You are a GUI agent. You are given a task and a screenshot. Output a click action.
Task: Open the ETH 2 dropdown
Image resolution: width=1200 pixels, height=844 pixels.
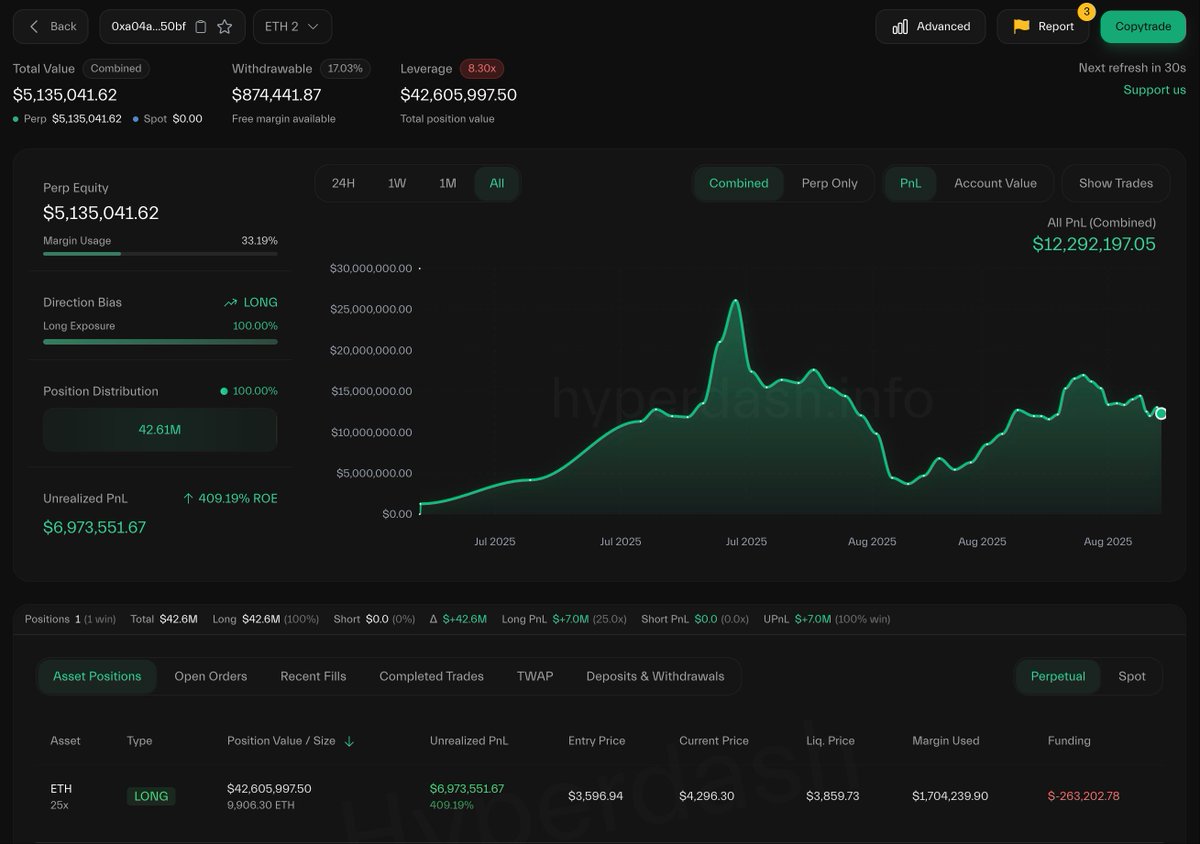pos(292,26)
